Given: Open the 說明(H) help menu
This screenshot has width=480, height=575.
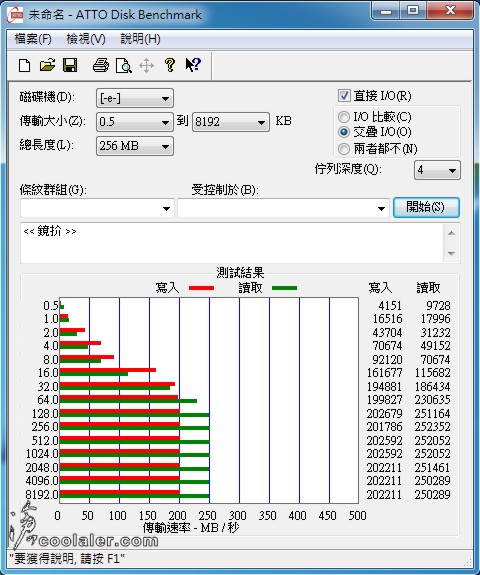Looking at the screenshot, I should [x=140, y=39].
